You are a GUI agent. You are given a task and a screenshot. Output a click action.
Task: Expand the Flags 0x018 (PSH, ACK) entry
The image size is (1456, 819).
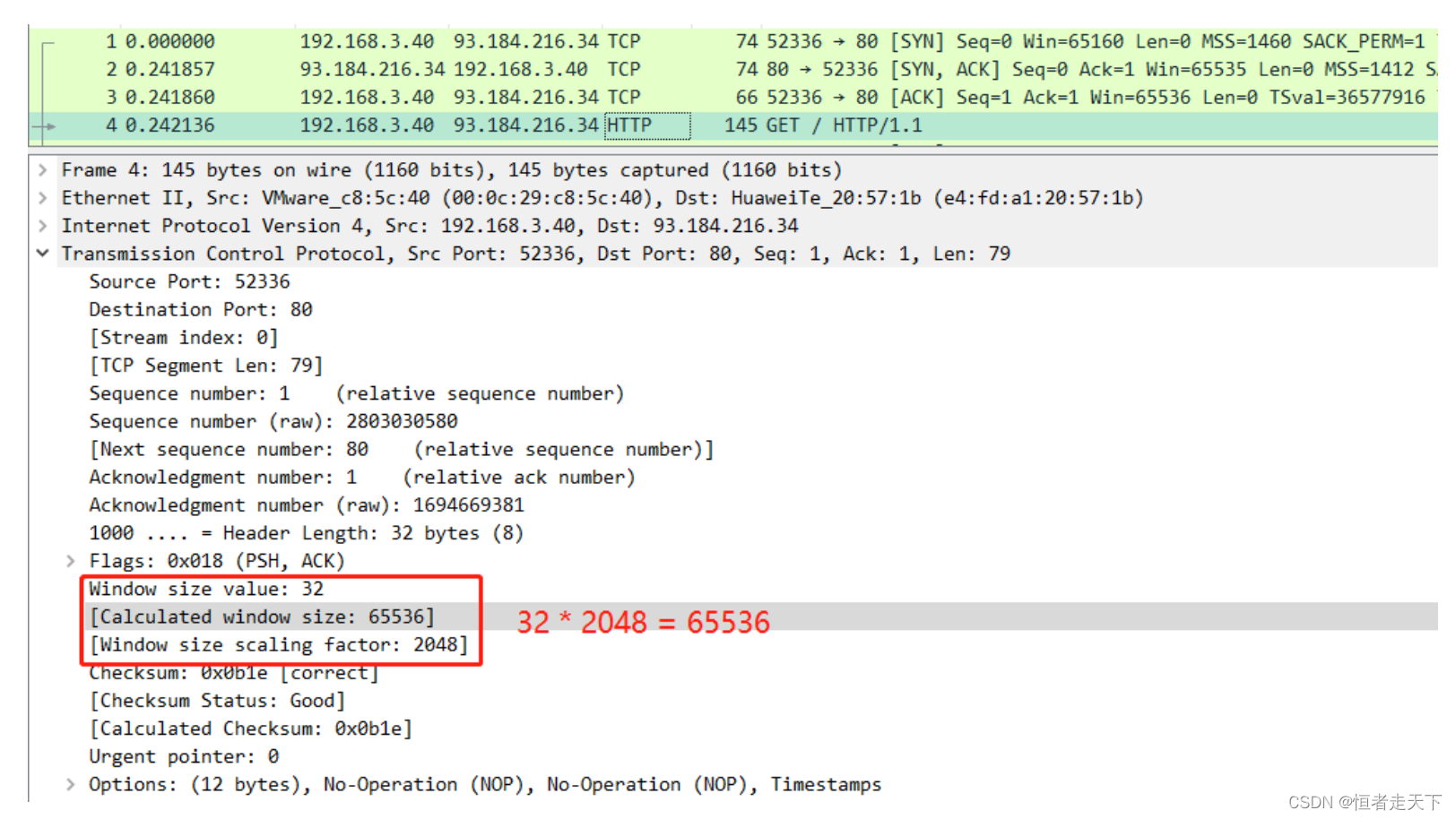70,561
